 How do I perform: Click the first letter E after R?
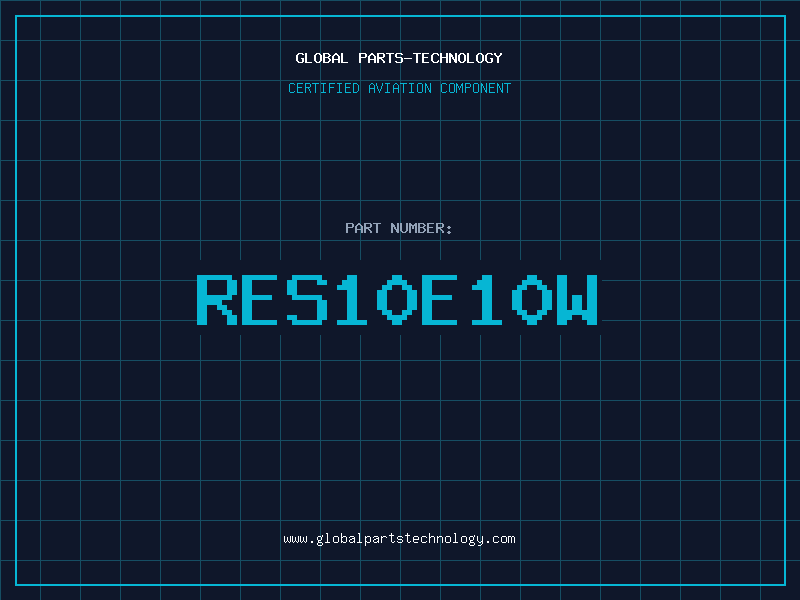262,299
